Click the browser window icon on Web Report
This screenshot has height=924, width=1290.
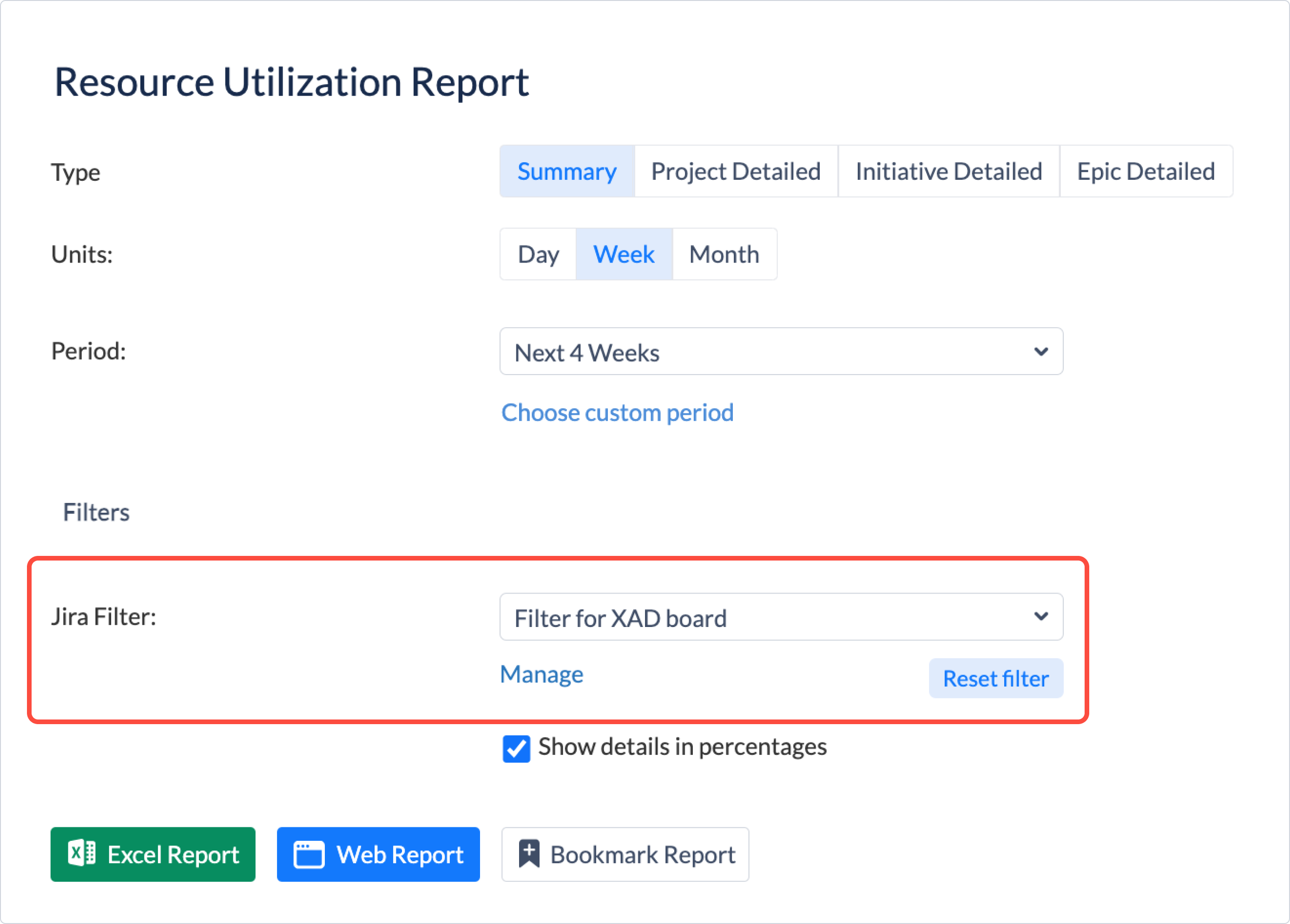(x=309, y=855)
